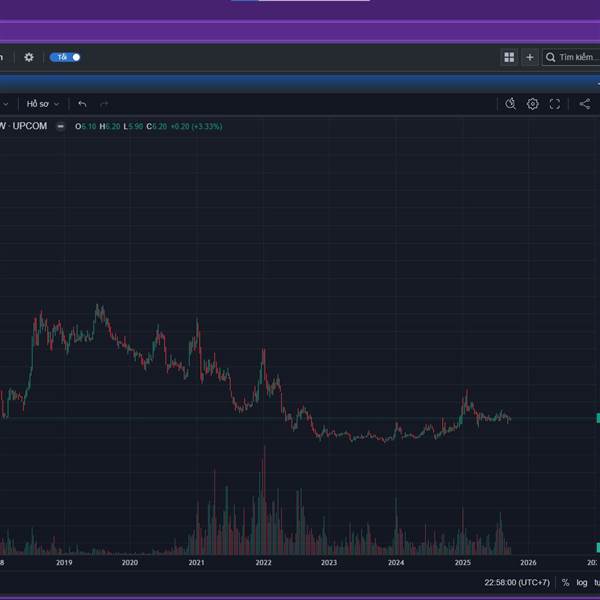The width and height of the screenshot is (600, 600).
Task: Click the undo arrow in the chart toolbar
Action: tap(82, 104)
